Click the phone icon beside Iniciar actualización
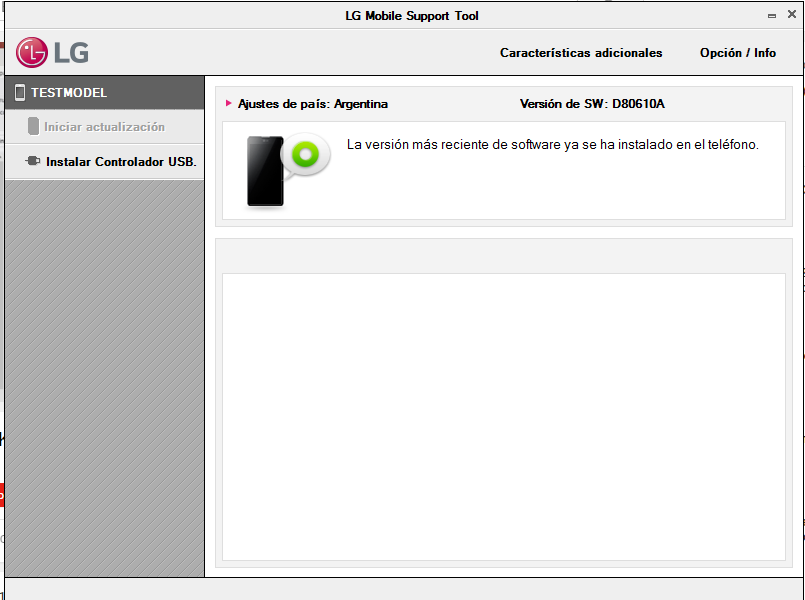 33,126
